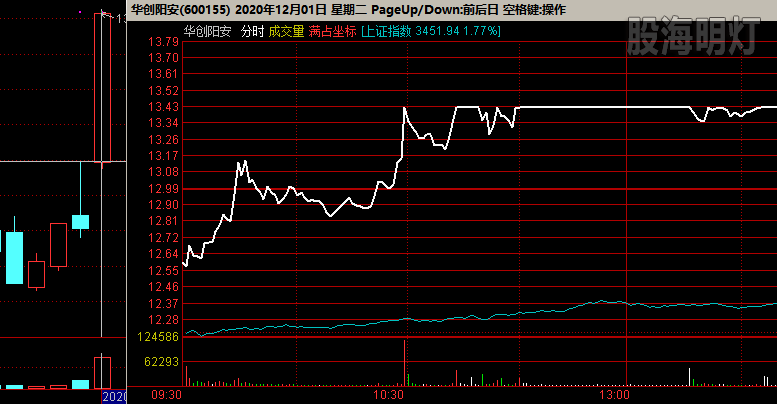Select the small cyan candlestick with long upper wick
Image resolution: width=777 pixels, height=404 pixels.
pyautogui.click(x=80, y=222)
